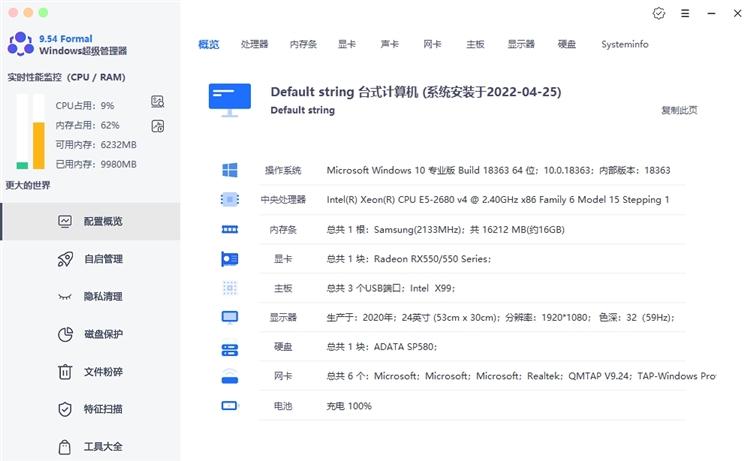This screenshot has width=750, height=461.
Task: Click the 工具大全 bag icon
Action: click(x=65, y=447)
